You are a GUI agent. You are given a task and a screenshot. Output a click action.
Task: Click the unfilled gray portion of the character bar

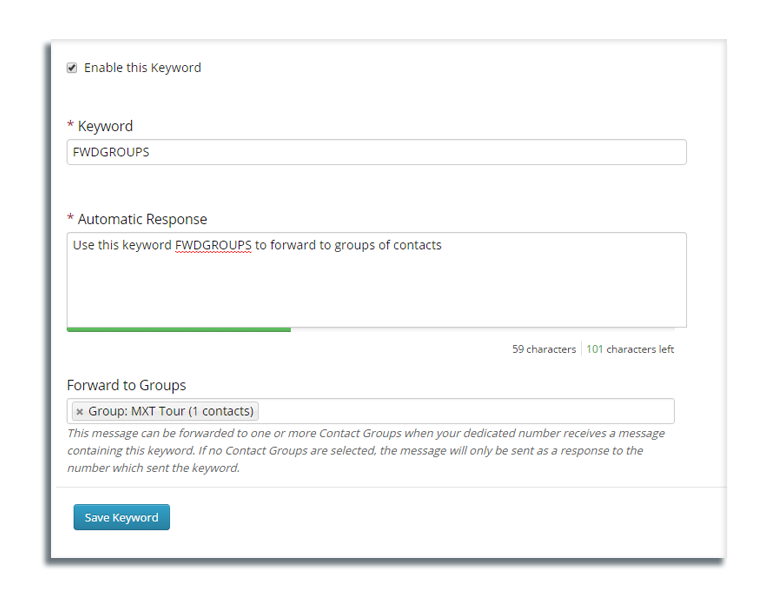click(x=488, y=329)
